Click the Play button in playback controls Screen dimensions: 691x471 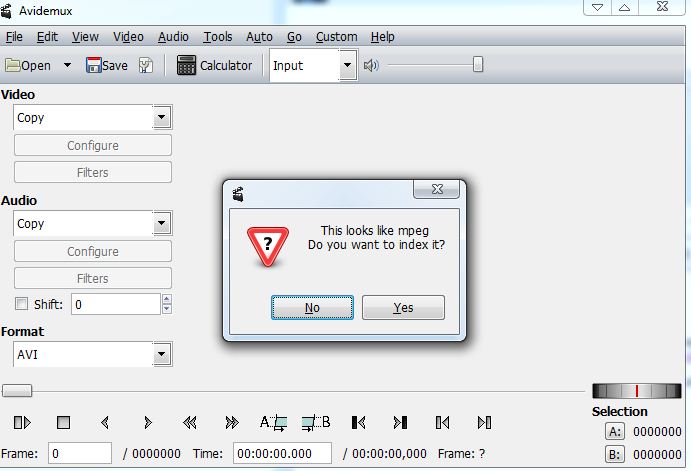(x=22, y=423)
